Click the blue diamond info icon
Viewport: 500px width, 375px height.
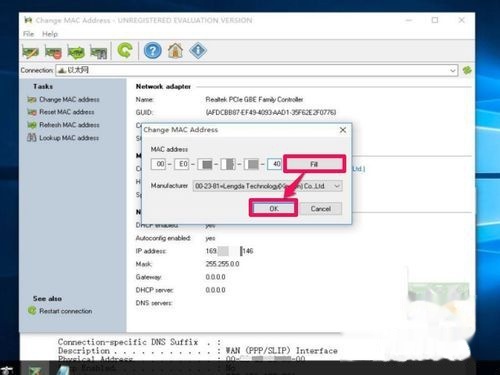pos(198,51)
